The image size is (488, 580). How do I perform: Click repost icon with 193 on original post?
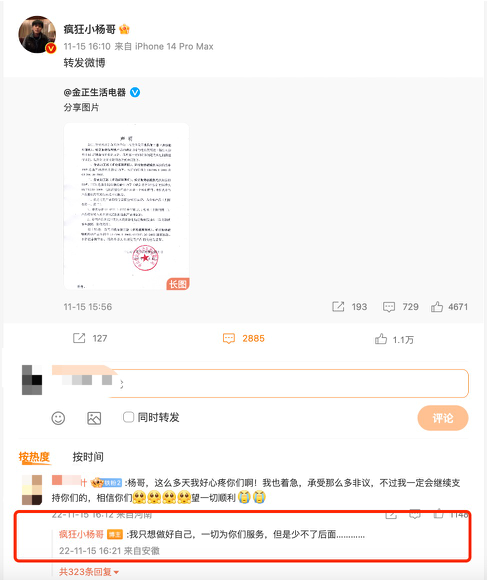[x=338, y=307]
